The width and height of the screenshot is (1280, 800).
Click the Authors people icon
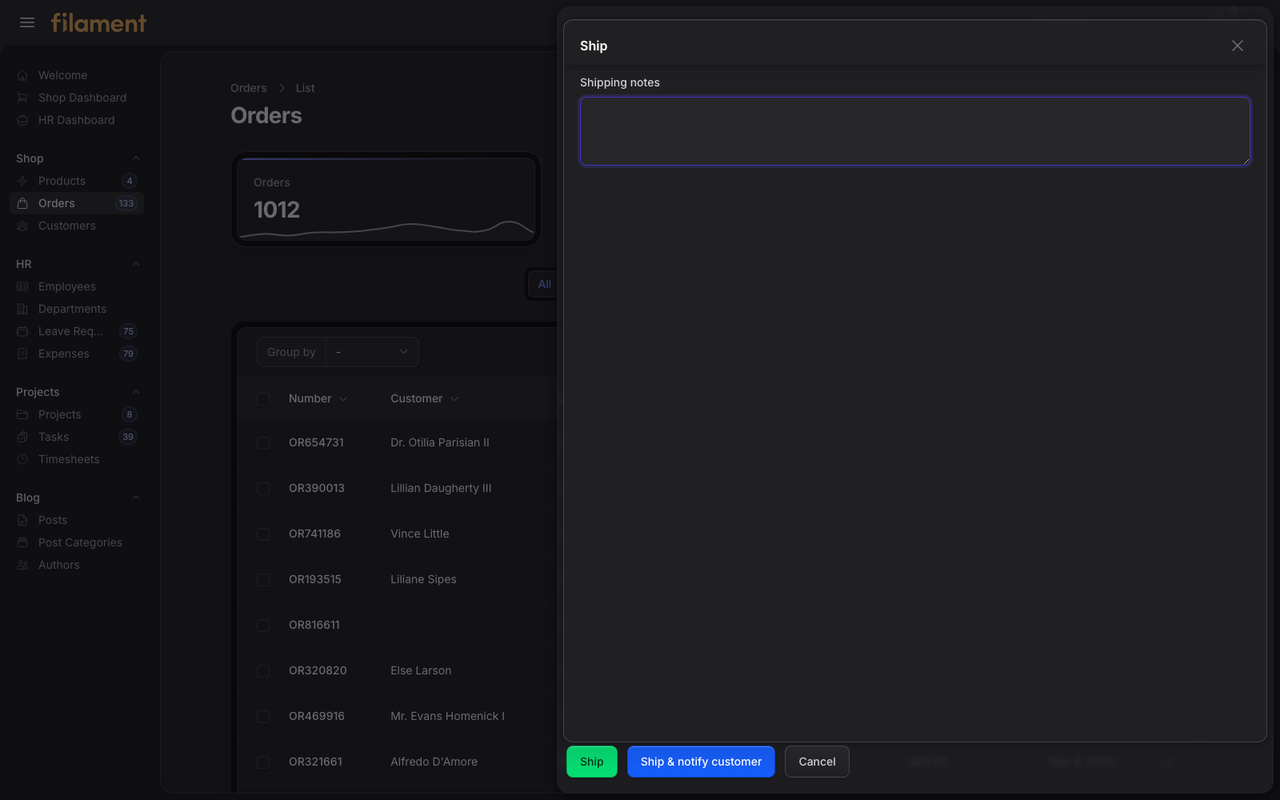23,565
